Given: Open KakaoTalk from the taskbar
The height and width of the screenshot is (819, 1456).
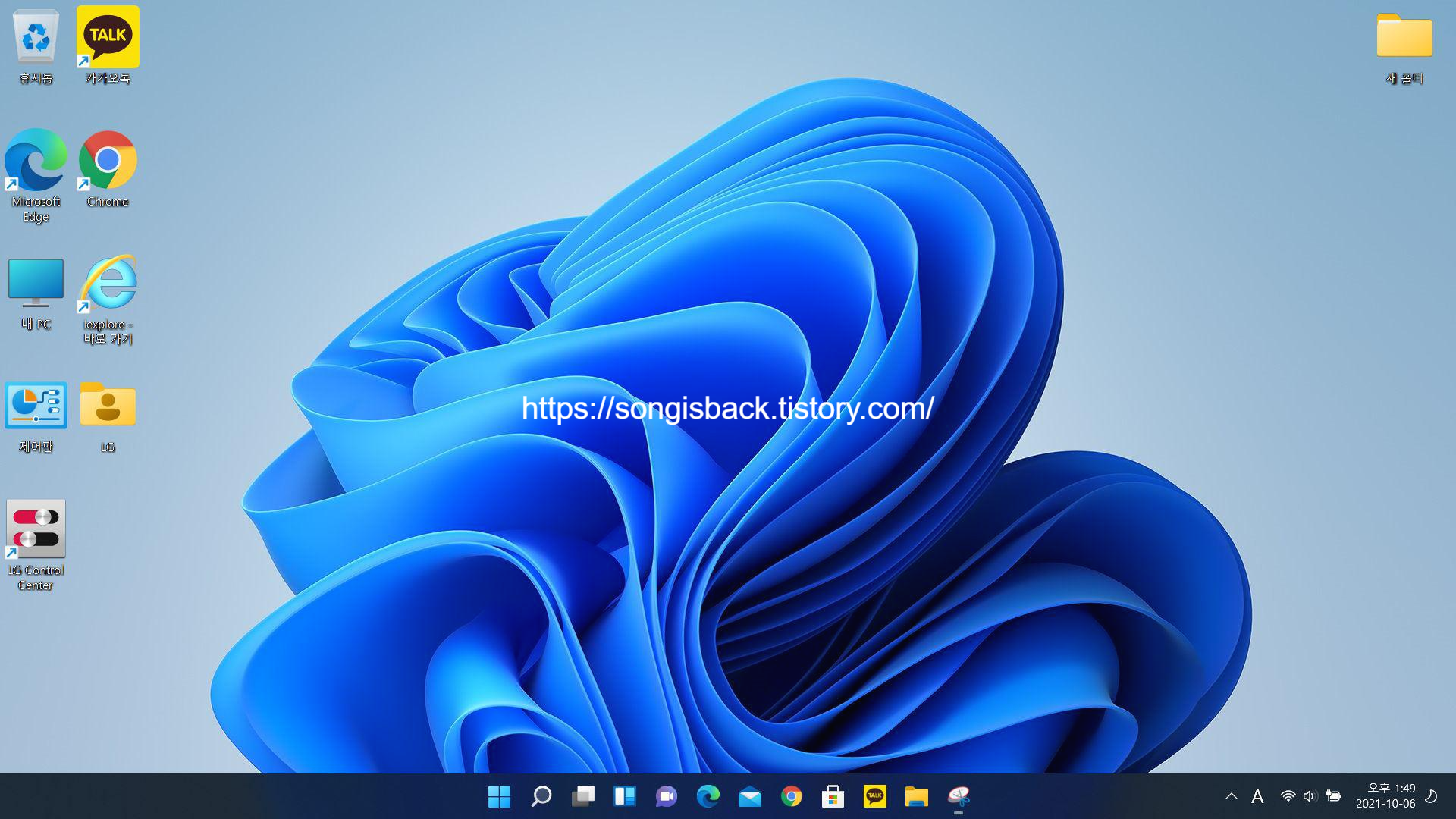Looking at the screenshot, I should point(874,796).
